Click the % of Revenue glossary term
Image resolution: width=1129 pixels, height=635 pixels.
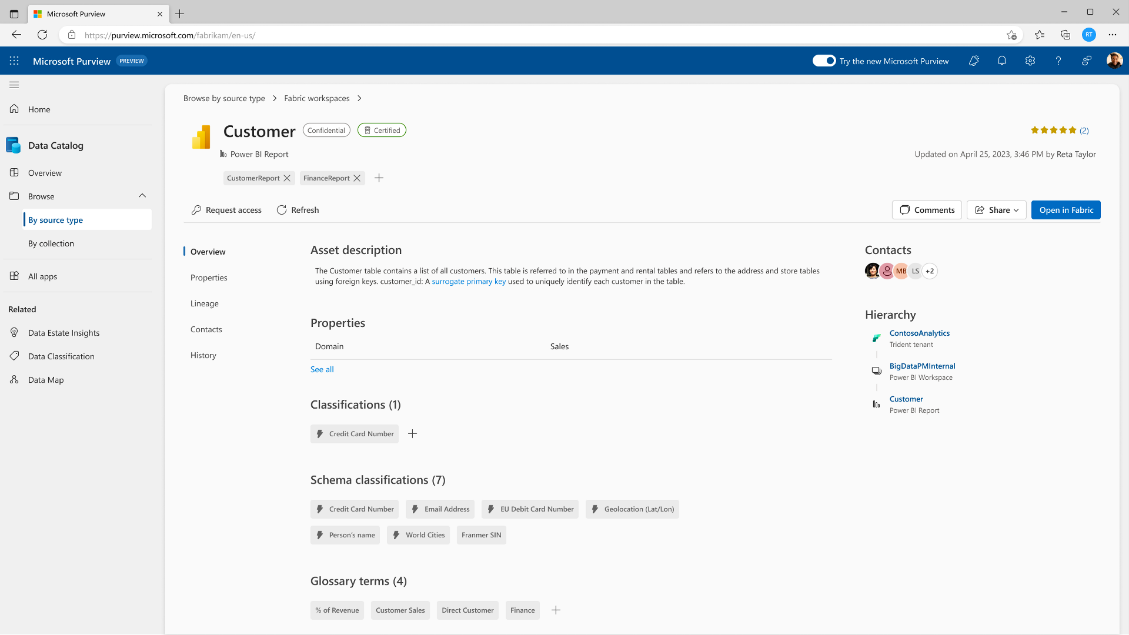337,611
